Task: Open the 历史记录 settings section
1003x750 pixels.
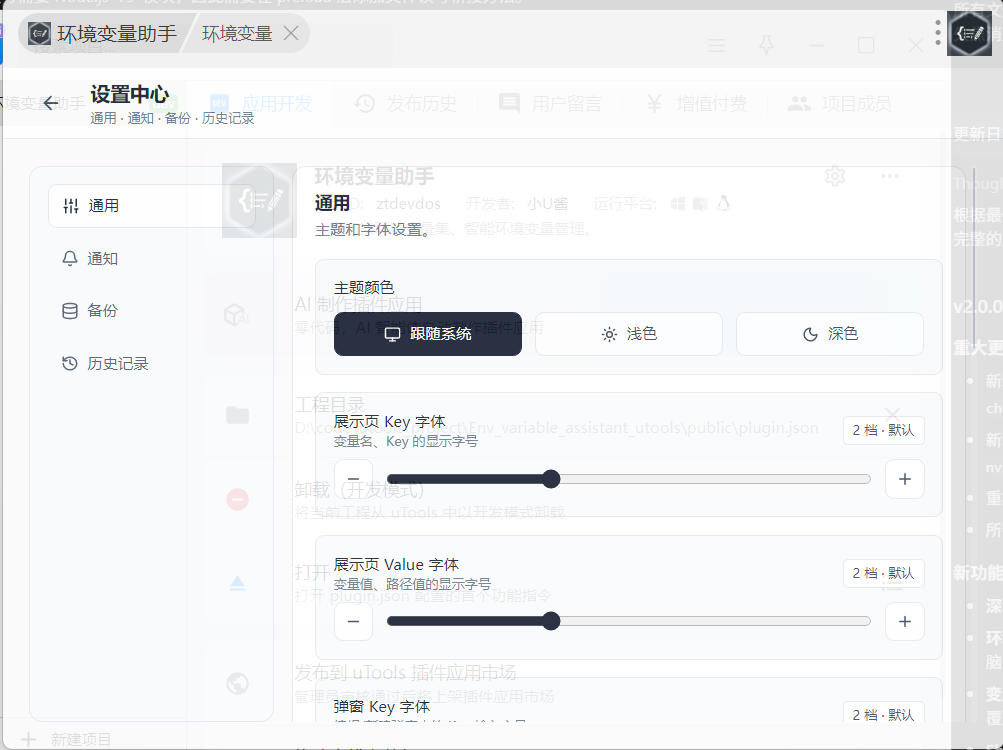Action: (x=152, y=363)
